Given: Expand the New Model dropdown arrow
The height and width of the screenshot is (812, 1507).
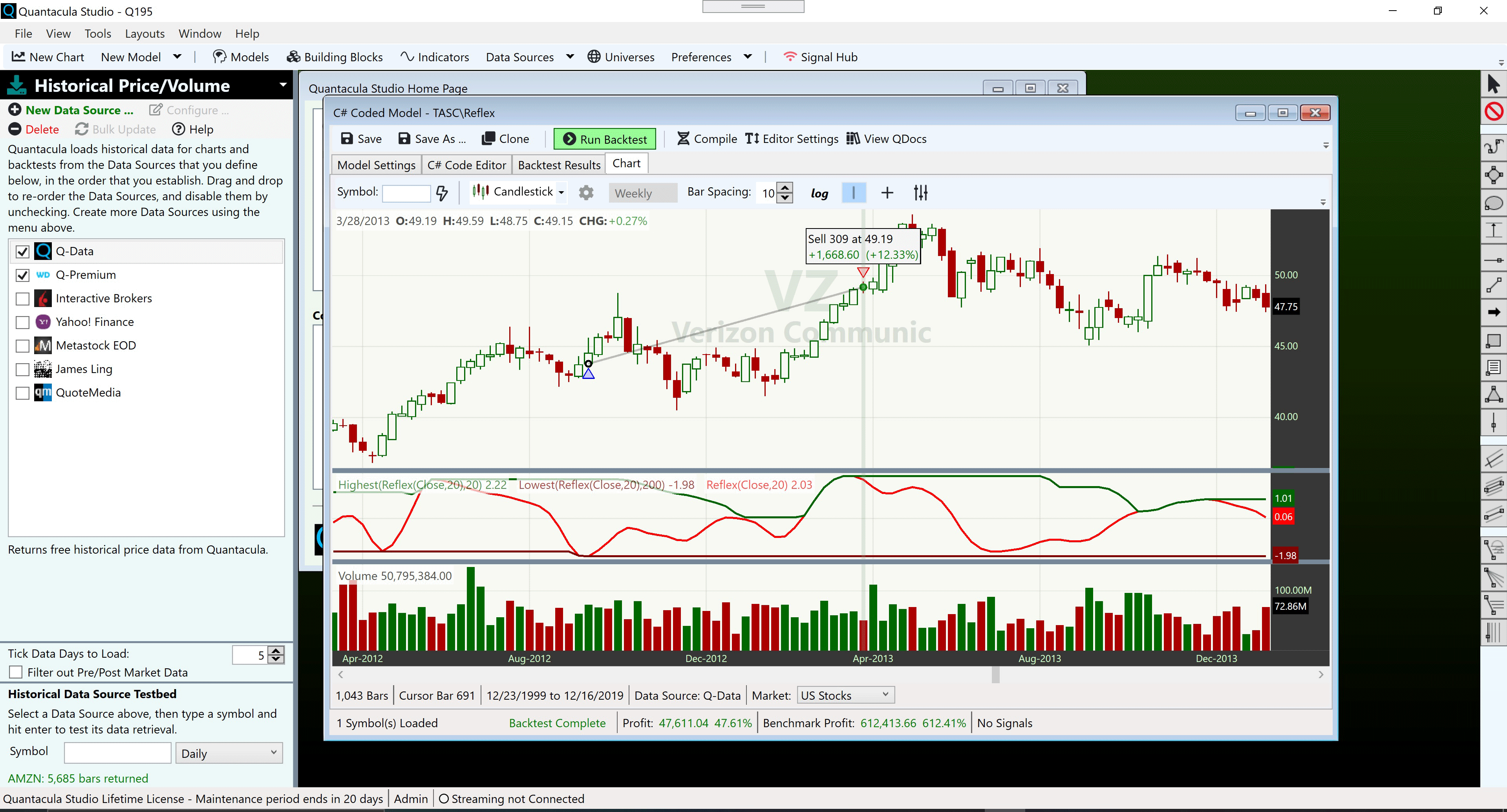Looking at the screenshot, I should click(x=177, y=57).
